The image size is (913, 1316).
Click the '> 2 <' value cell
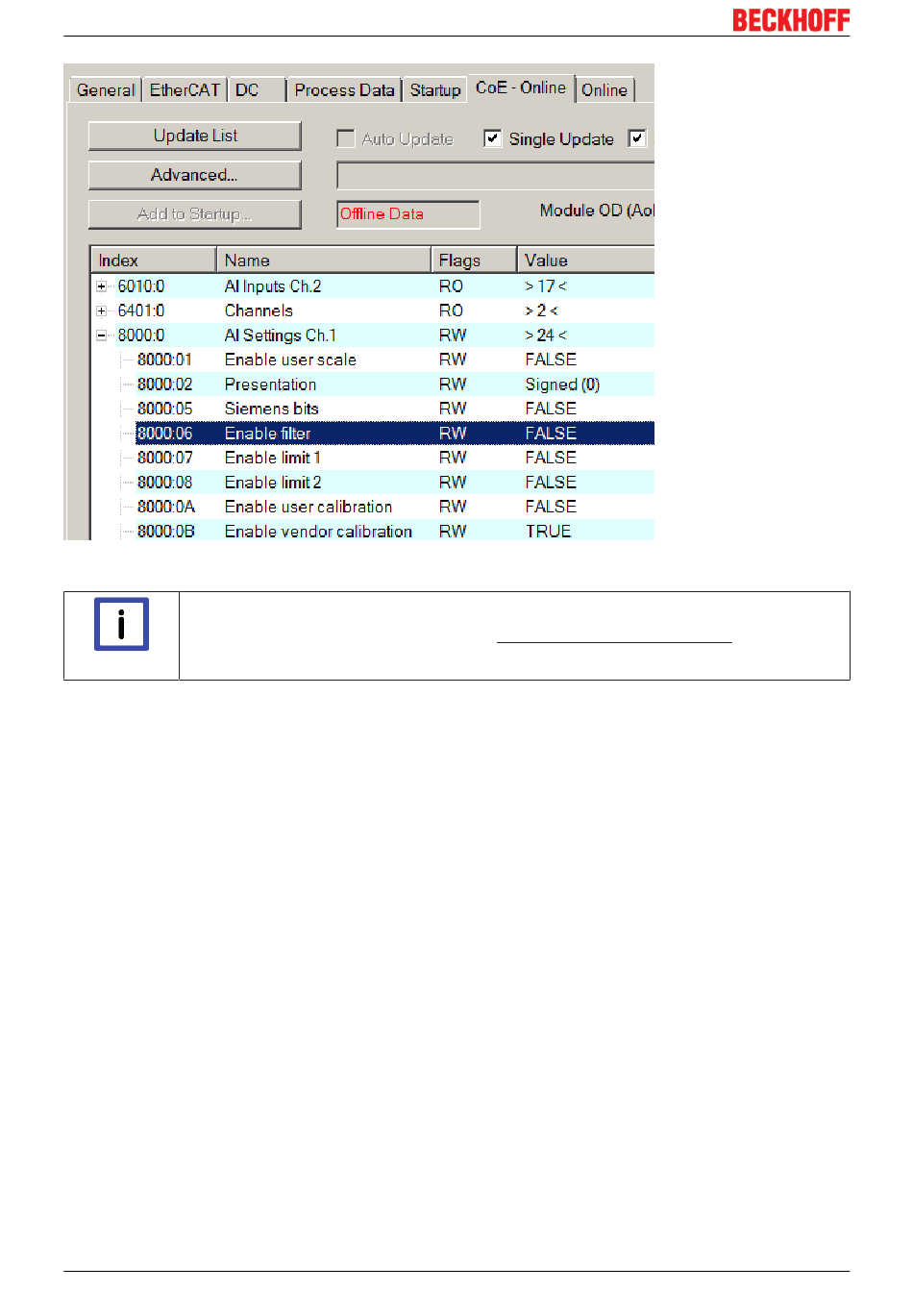[x=541, y=310]
